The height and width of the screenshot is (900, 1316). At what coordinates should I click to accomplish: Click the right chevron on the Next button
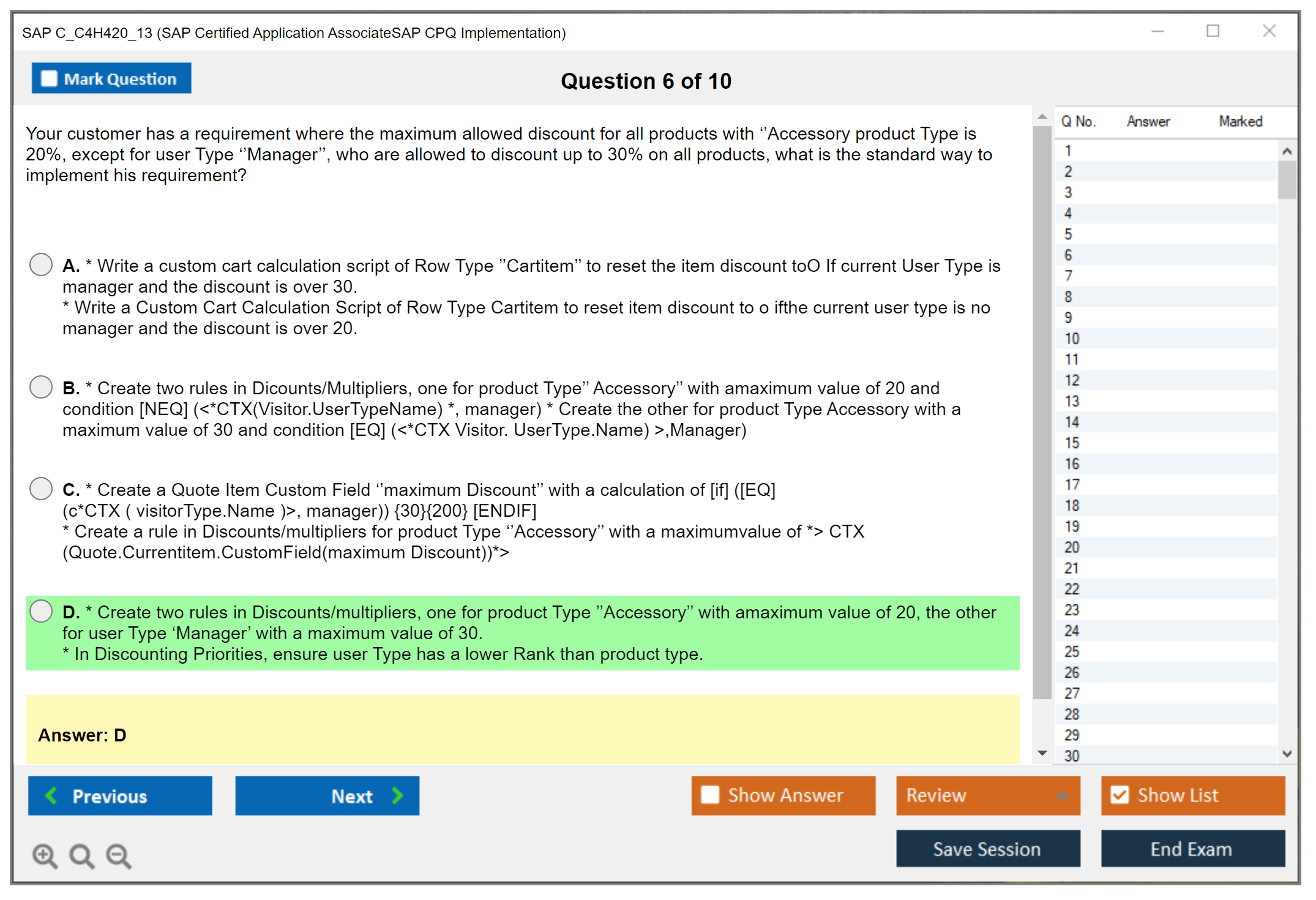398,795
